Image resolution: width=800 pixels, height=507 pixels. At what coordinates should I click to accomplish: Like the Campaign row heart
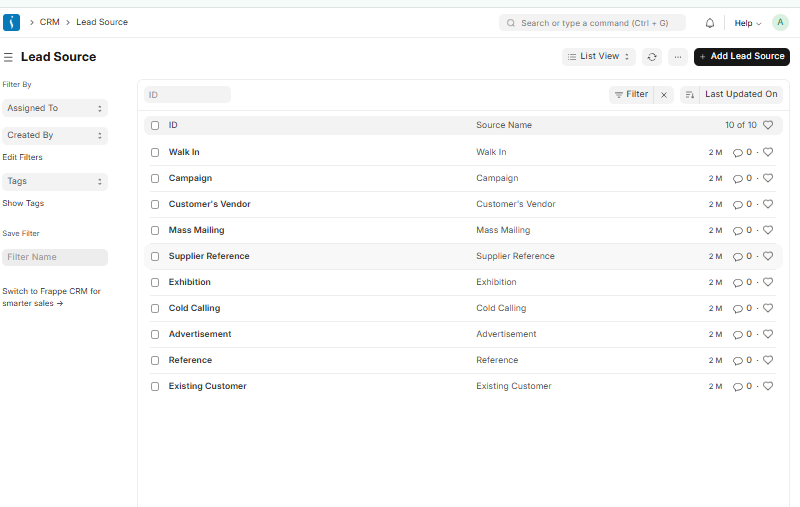[x=768, y=178]
